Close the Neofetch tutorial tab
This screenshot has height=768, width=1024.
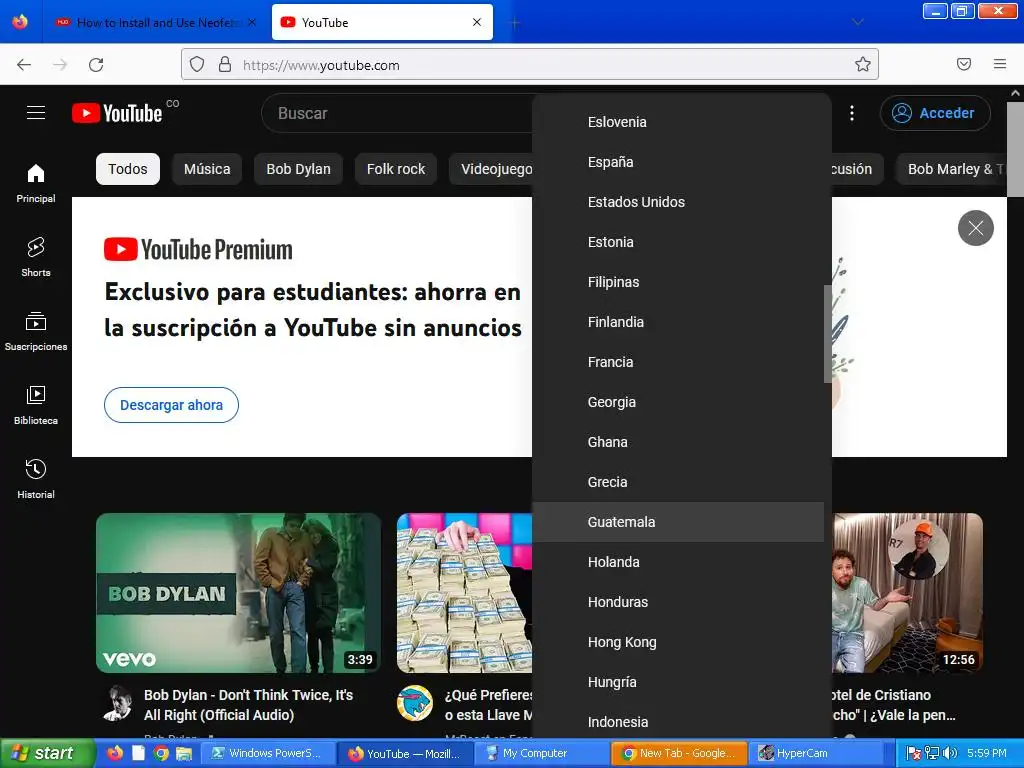click(252, 22)
